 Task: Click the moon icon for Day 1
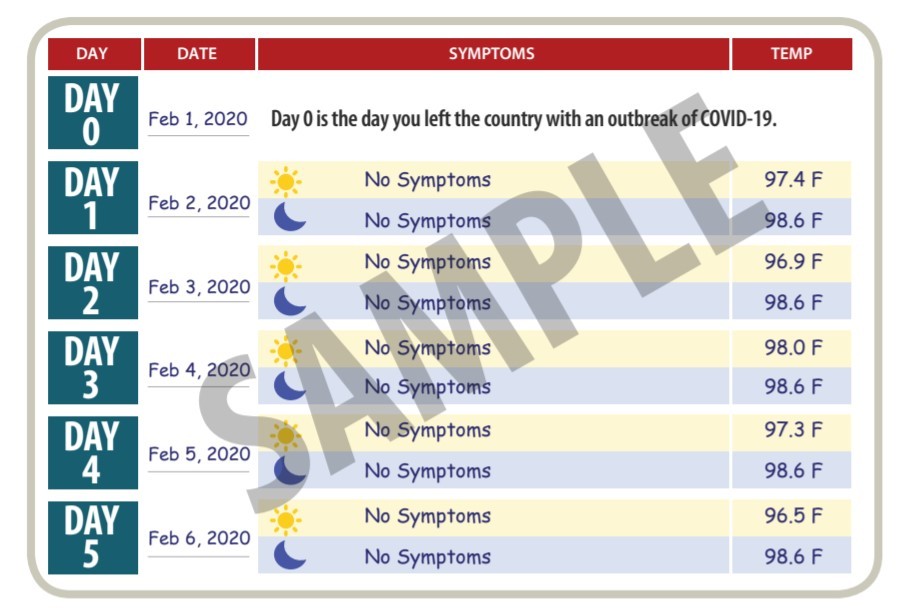(289, 217)
